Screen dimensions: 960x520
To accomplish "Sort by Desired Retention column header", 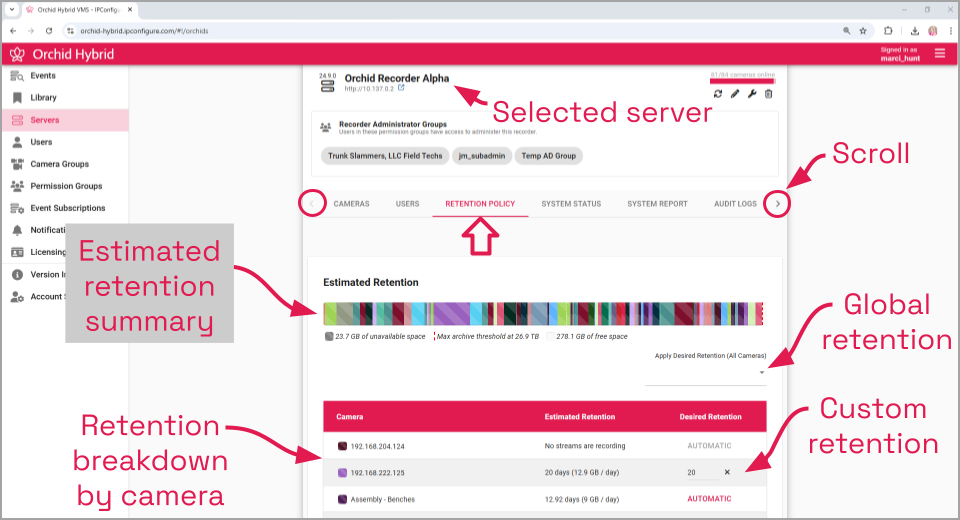I will click(710, 416).
